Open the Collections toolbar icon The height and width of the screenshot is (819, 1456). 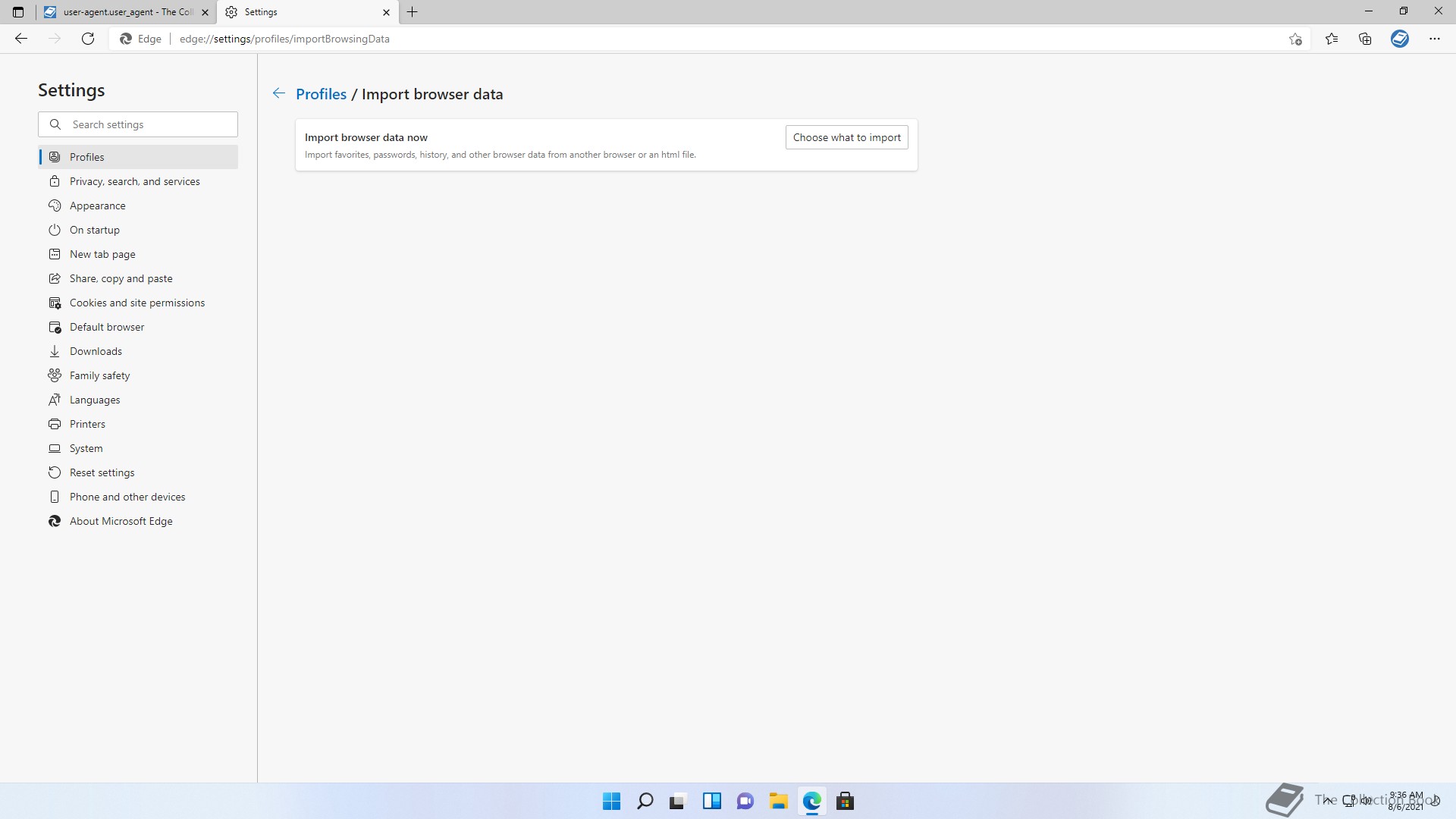[x=1365, y=39]
